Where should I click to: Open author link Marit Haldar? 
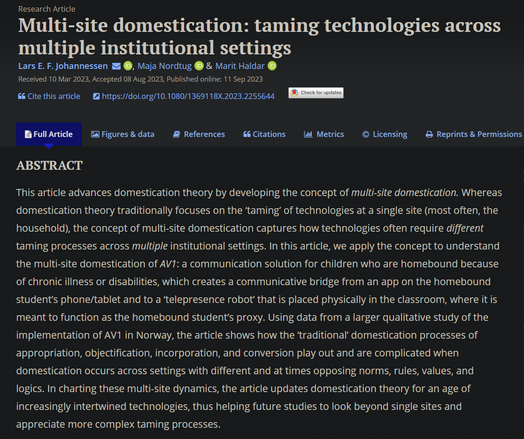(x=240, y=66)
